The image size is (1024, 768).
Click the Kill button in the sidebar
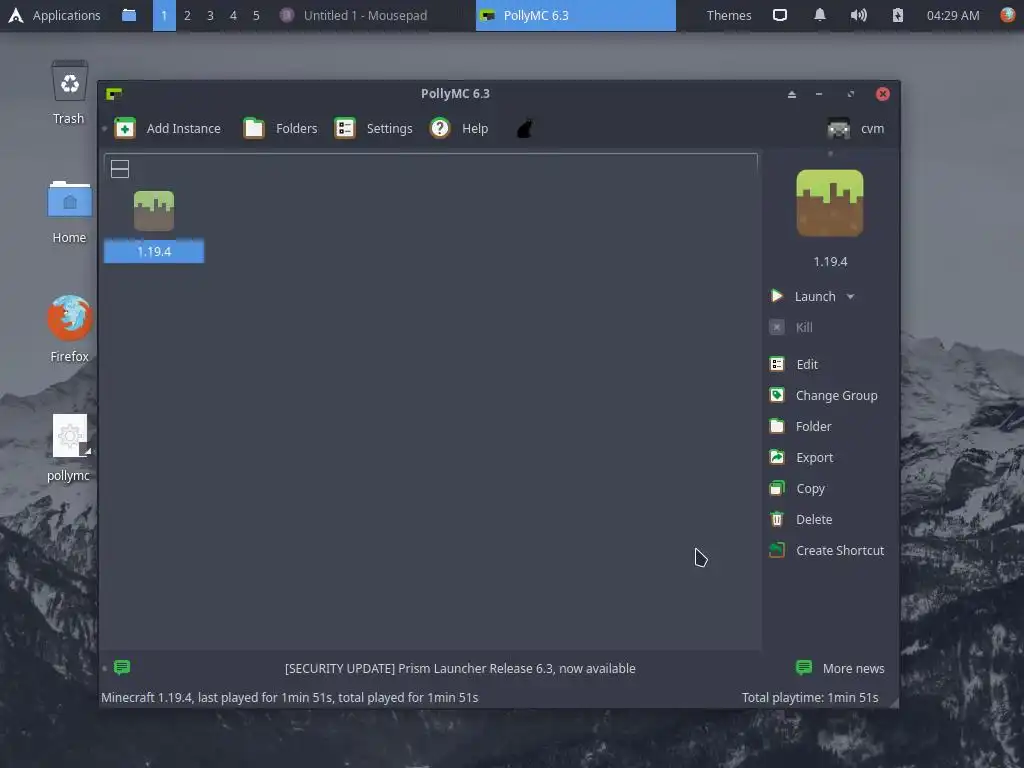[792, 327]
